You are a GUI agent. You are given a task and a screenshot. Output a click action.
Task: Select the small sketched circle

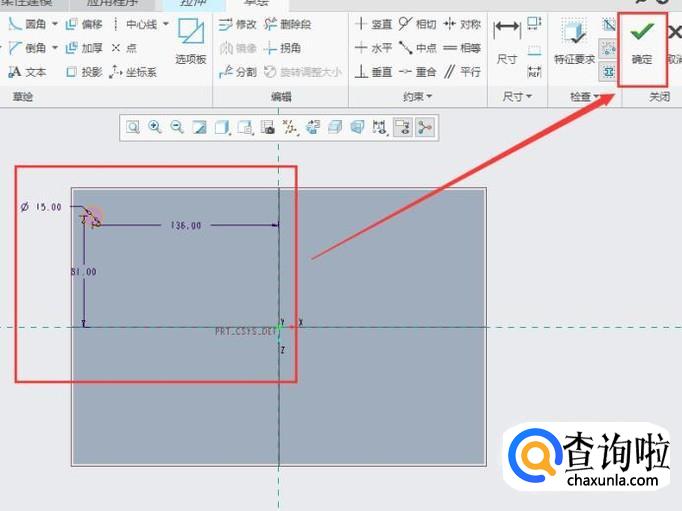(95, 217)
